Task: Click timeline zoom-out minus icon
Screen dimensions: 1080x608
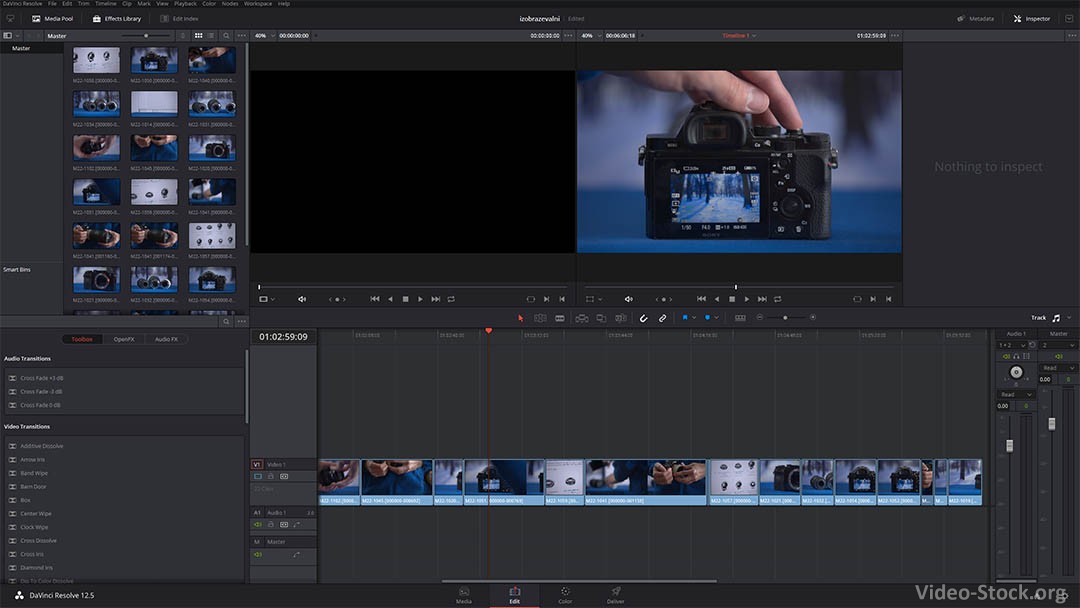Action: (x=760, y=317)
